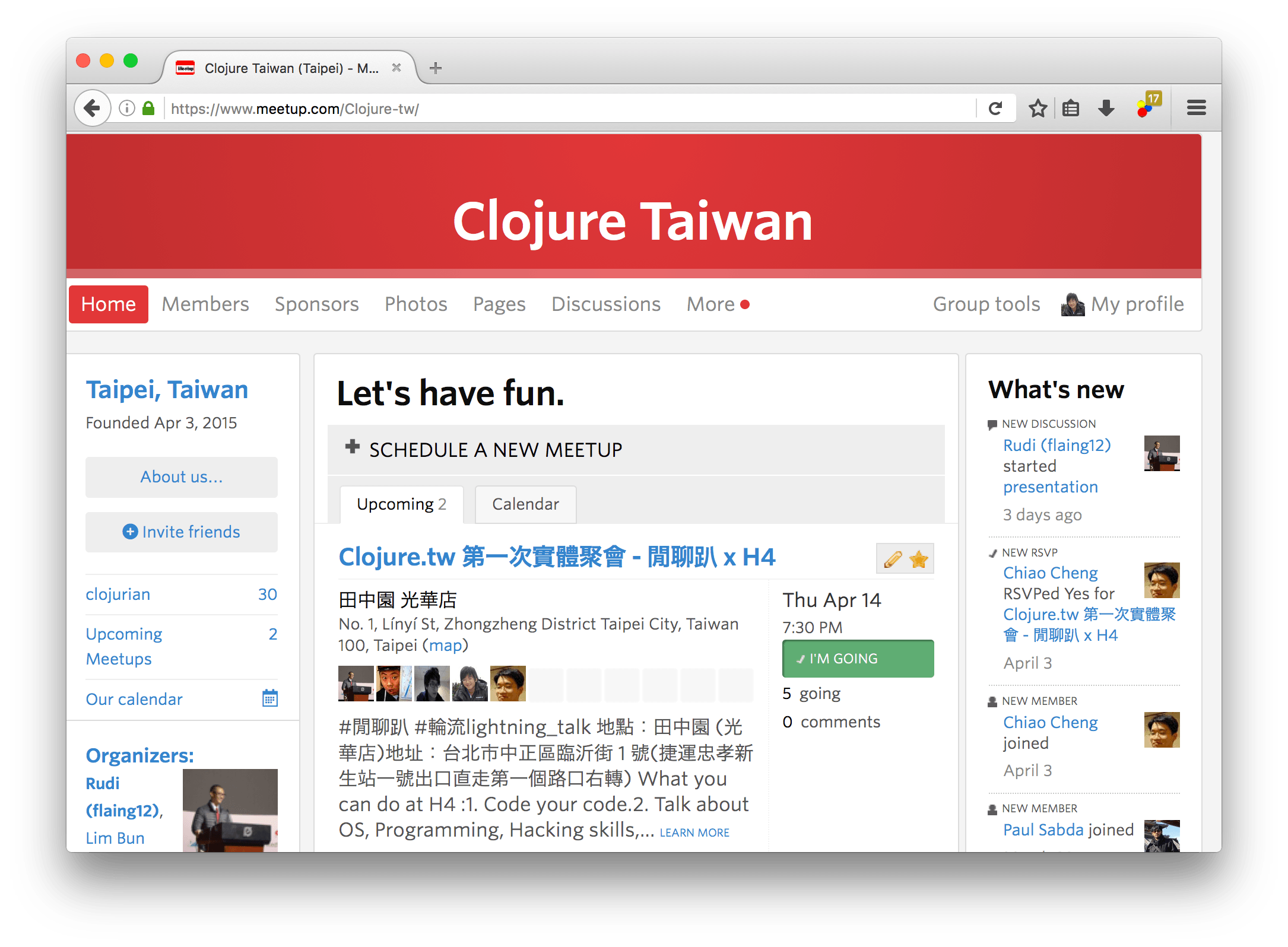Click the first attendee thumbnail at podium
The height and width of the screenshot is (947, 1288).
click(356, 684)
